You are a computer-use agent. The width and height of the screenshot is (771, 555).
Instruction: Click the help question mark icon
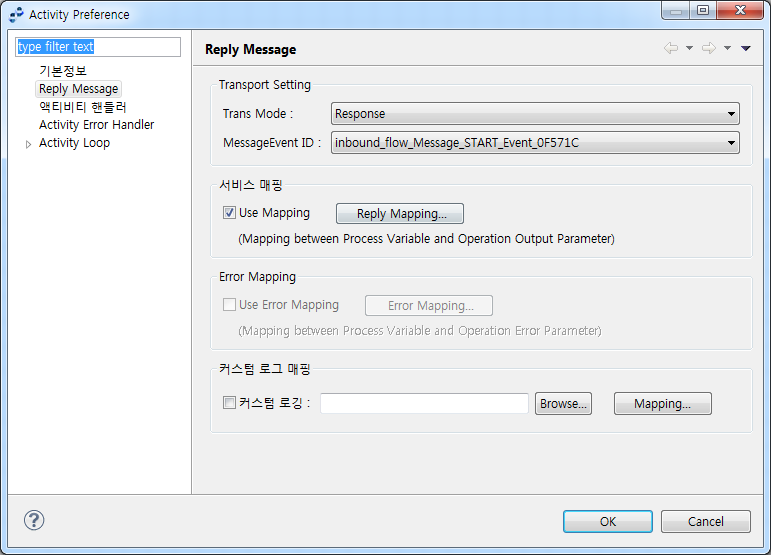(34, 520)
